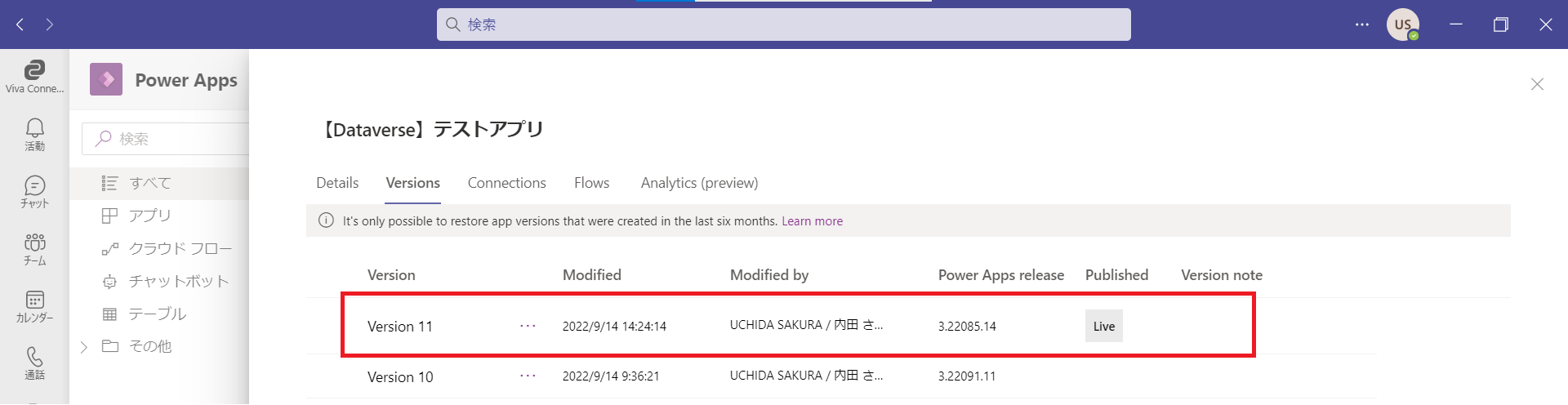Viewport: 1568px width, 405px height.
Task: Open the Calendar (カレンダー) icon
Action: [34, 305]
